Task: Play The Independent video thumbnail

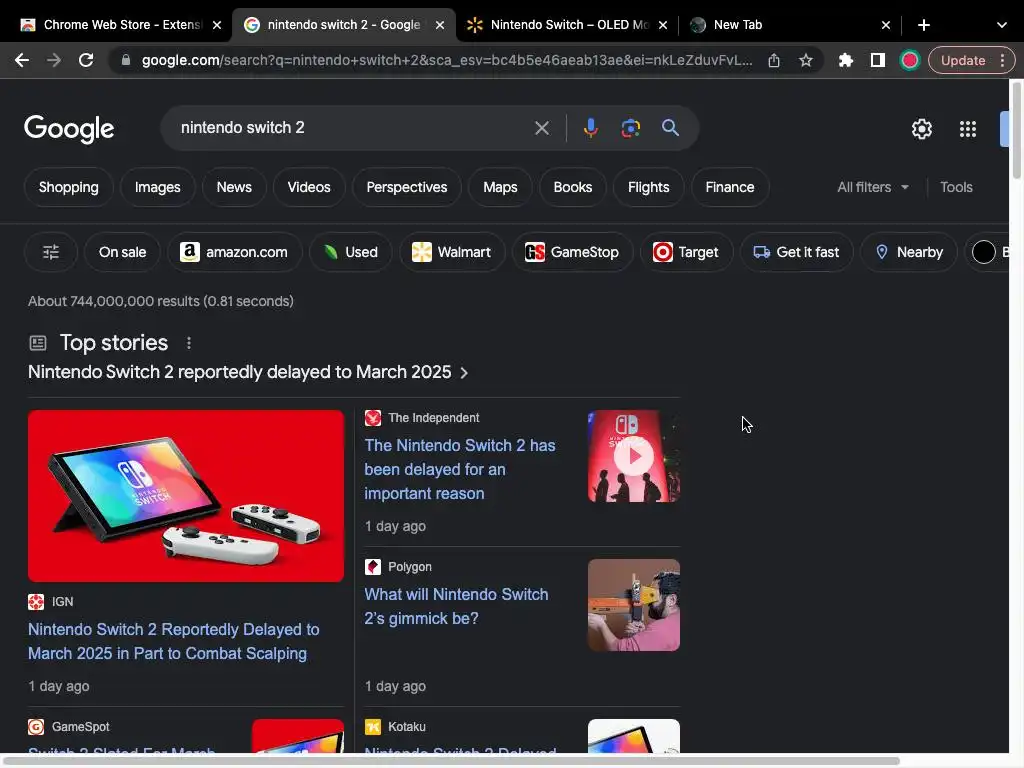Action: pos(633,456)
